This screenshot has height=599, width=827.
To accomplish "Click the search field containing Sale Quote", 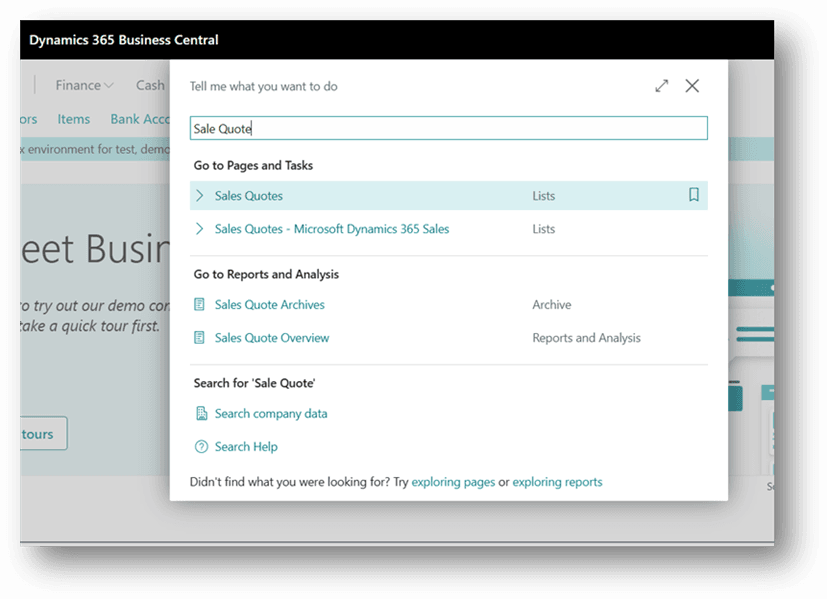I will pos(448,128).
